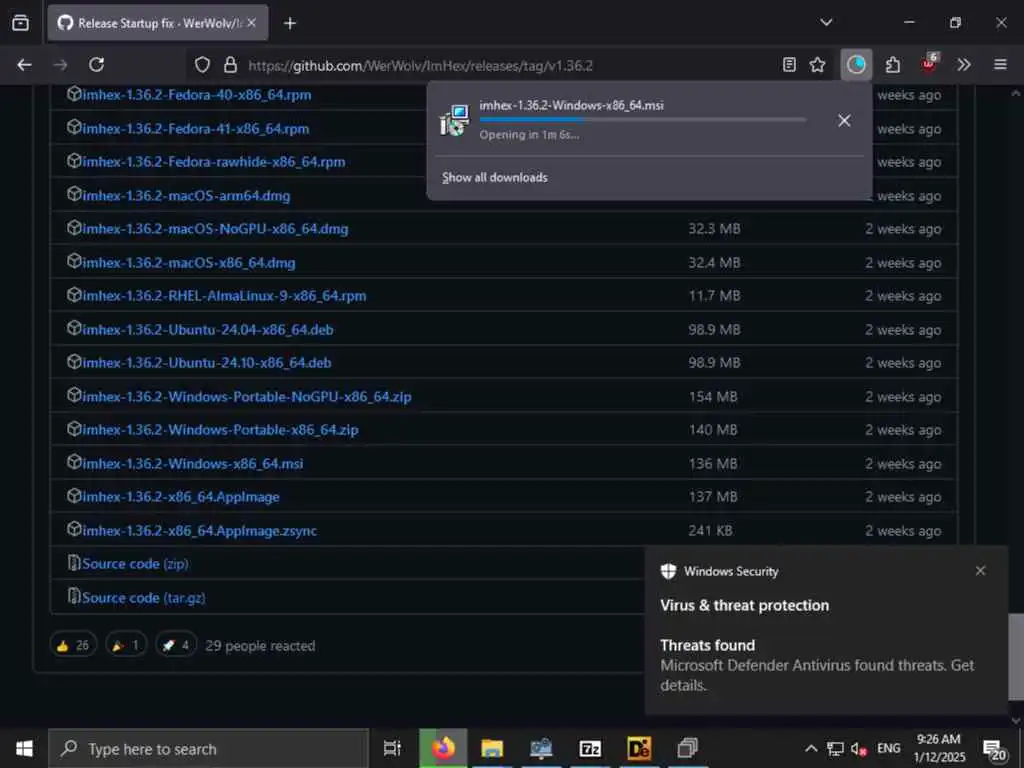1024x768 pixels.
Task: Download imhex-1.36.2-x86_64.AppImage
Action: click(181, 498)
